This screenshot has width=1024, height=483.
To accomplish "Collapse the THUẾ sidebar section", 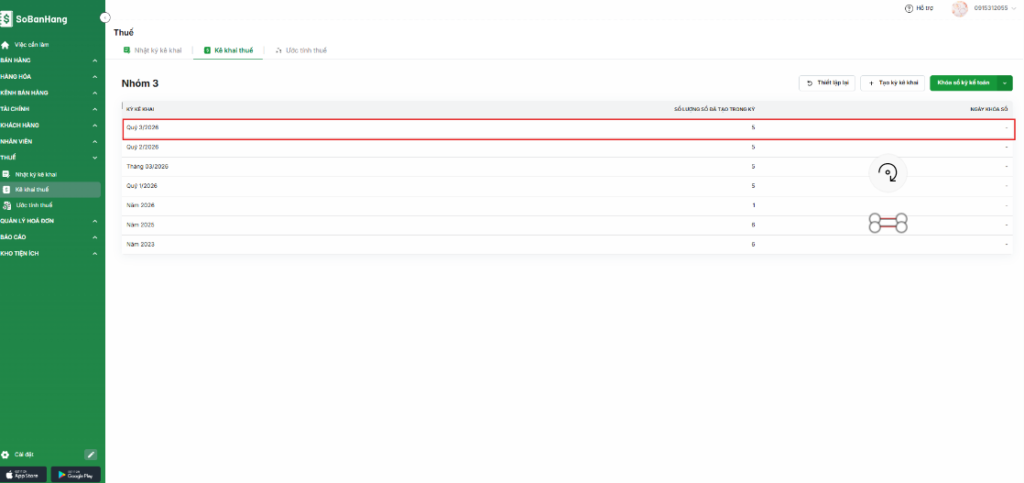I will [x=50, y=157].
